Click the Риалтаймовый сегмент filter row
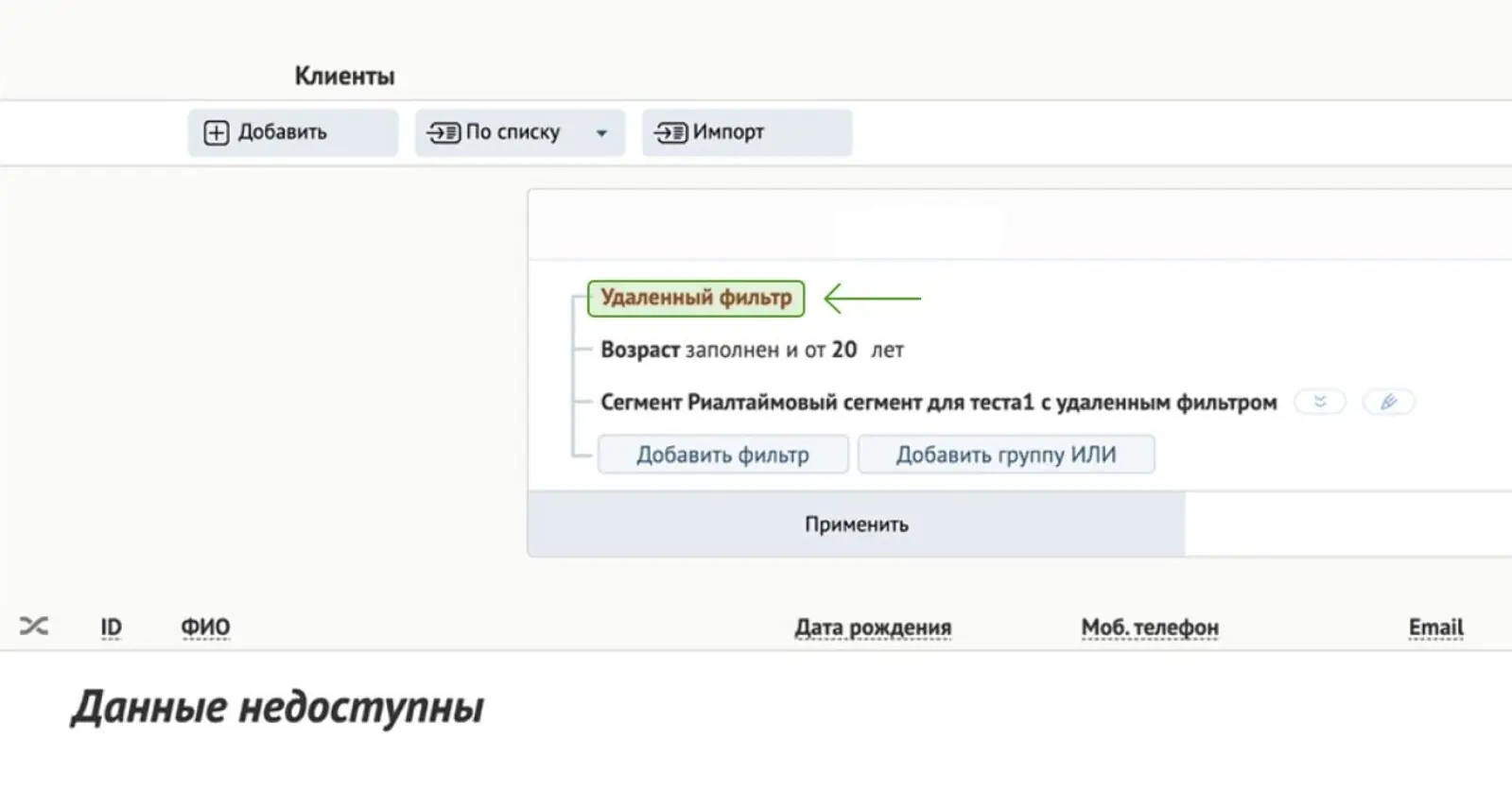Image resolution: width=1512 pixels, height=792 pixels. 938,403
